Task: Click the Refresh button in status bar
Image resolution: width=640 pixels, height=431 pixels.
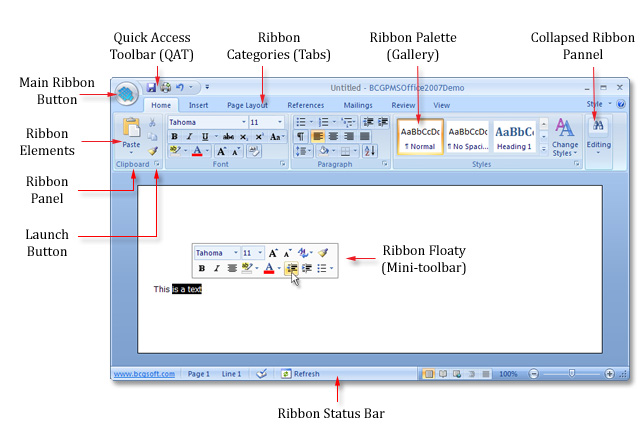Action: coord(300,374)
